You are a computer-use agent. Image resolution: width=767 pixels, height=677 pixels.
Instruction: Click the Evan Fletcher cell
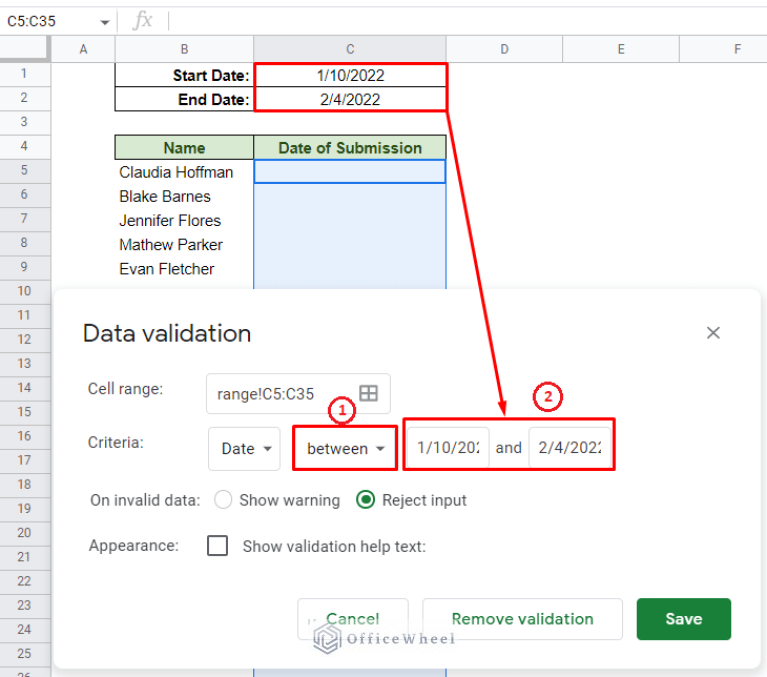click(x=184, y=269)
